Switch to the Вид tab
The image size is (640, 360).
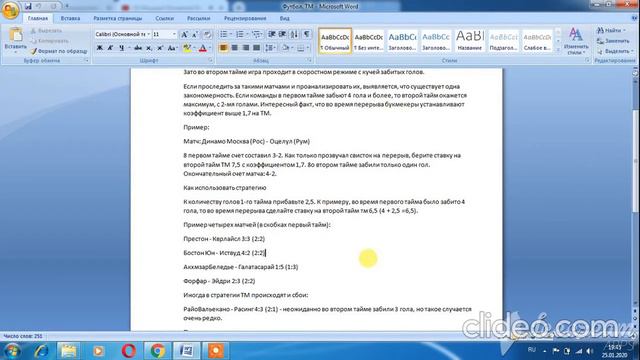coord(284,18)
